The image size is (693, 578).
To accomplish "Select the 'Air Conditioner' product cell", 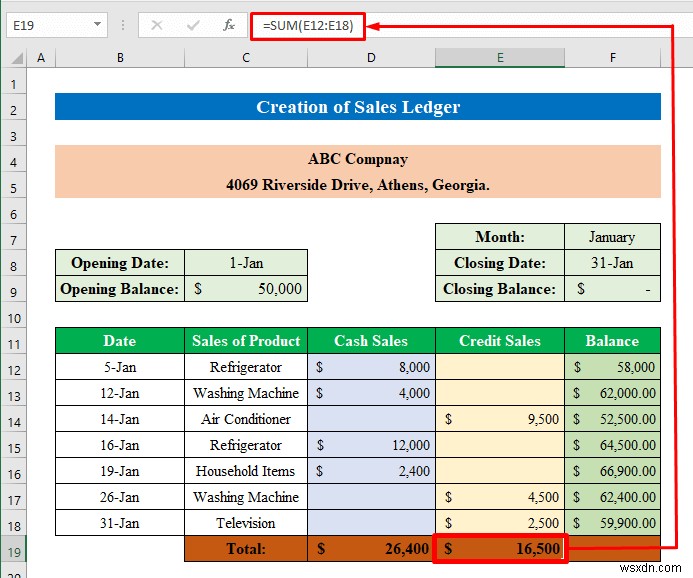I will [x=246, y=419].
